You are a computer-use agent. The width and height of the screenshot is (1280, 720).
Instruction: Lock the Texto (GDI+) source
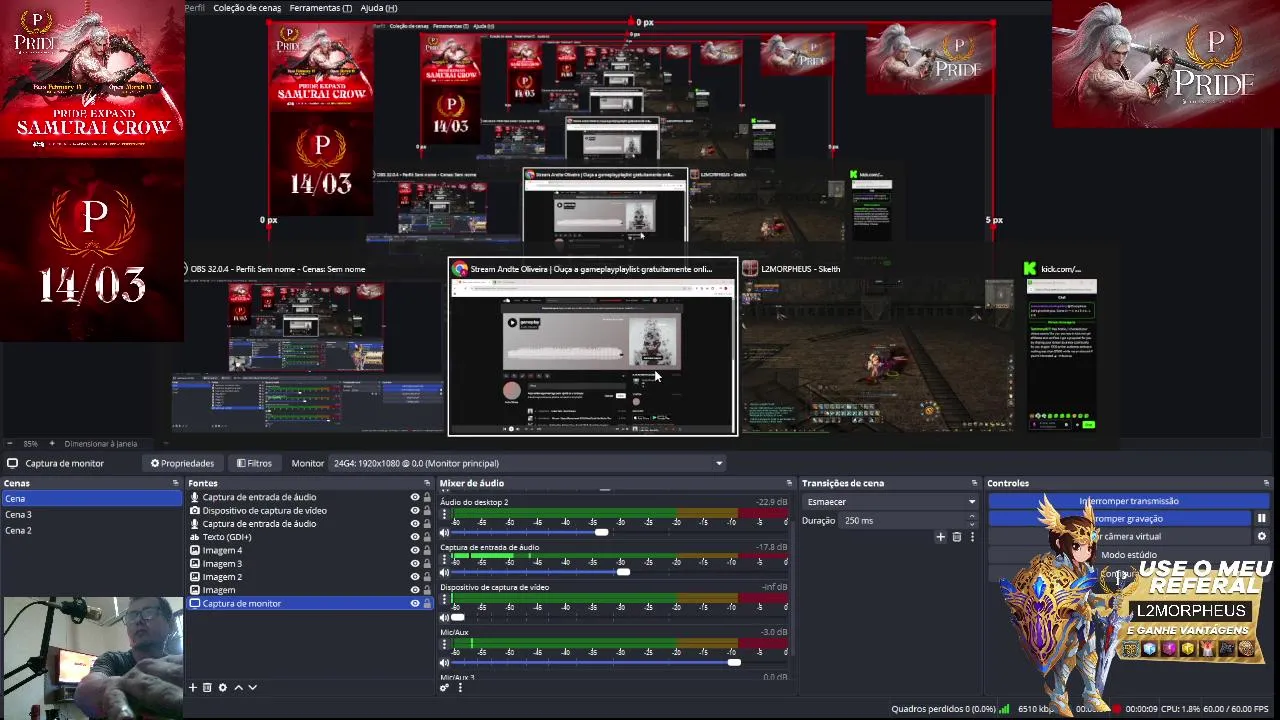[x=427, y=537]
